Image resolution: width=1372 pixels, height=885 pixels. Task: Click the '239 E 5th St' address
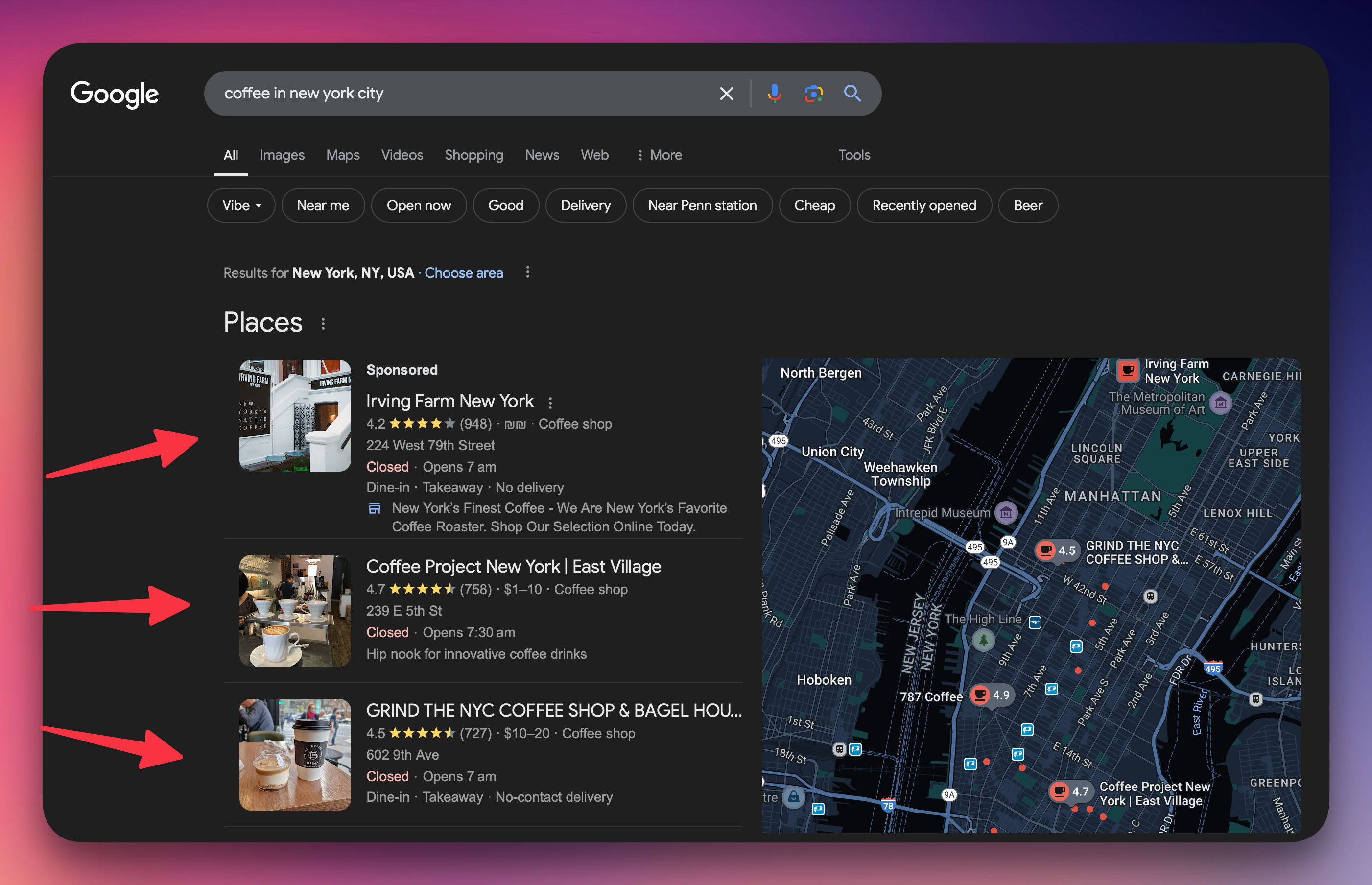(x=404, y=611)
